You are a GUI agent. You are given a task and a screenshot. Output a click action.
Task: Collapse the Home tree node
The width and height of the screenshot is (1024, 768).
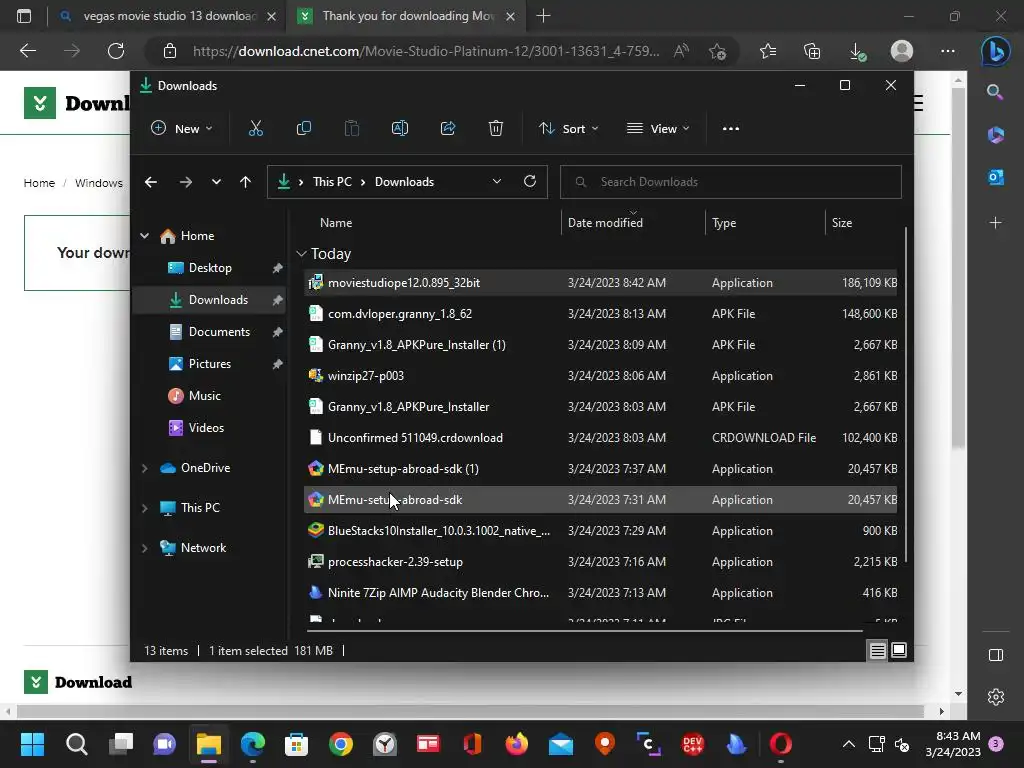pyautogui.click(x=144, y=236)
